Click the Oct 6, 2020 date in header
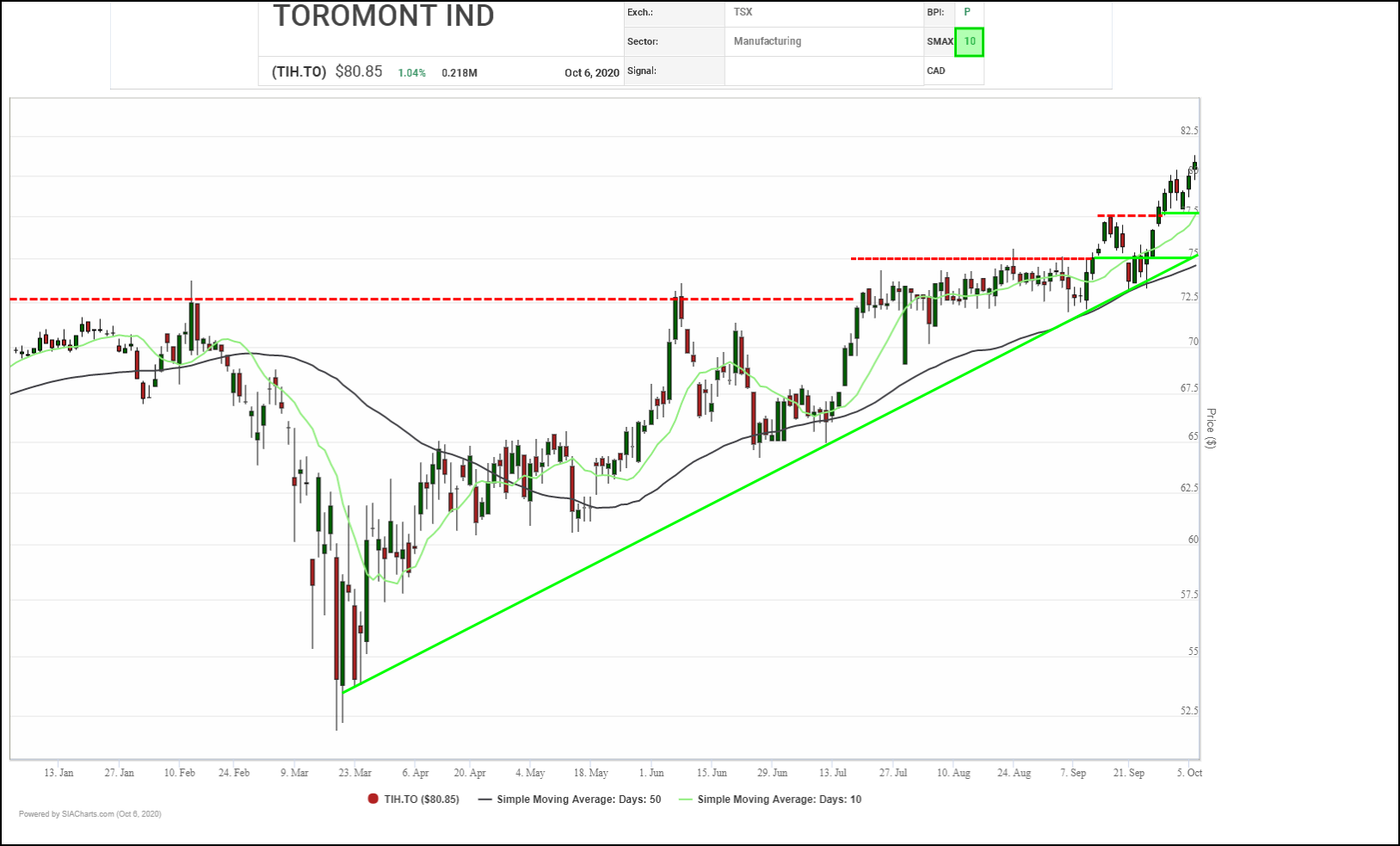Image resolution: width=1400 pixels, height=846 pixels. 591,72
